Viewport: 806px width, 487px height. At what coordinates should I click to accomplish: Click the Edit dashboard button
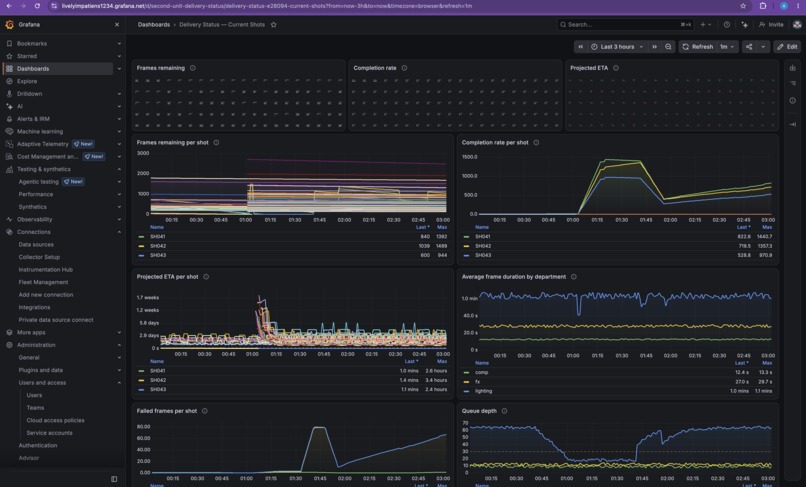pyautogui.click(x=787, y=46)
